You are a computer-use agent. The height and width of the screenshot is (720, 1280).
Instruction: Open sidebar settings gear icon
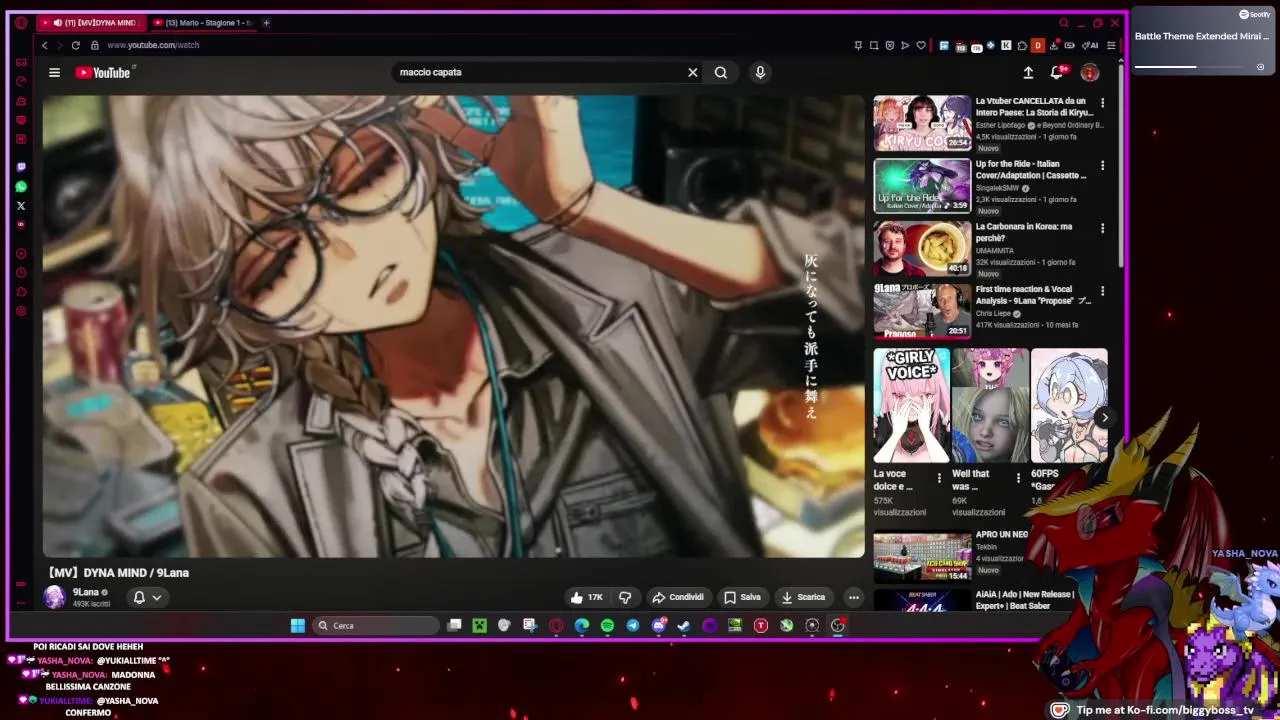pos(21,311)
